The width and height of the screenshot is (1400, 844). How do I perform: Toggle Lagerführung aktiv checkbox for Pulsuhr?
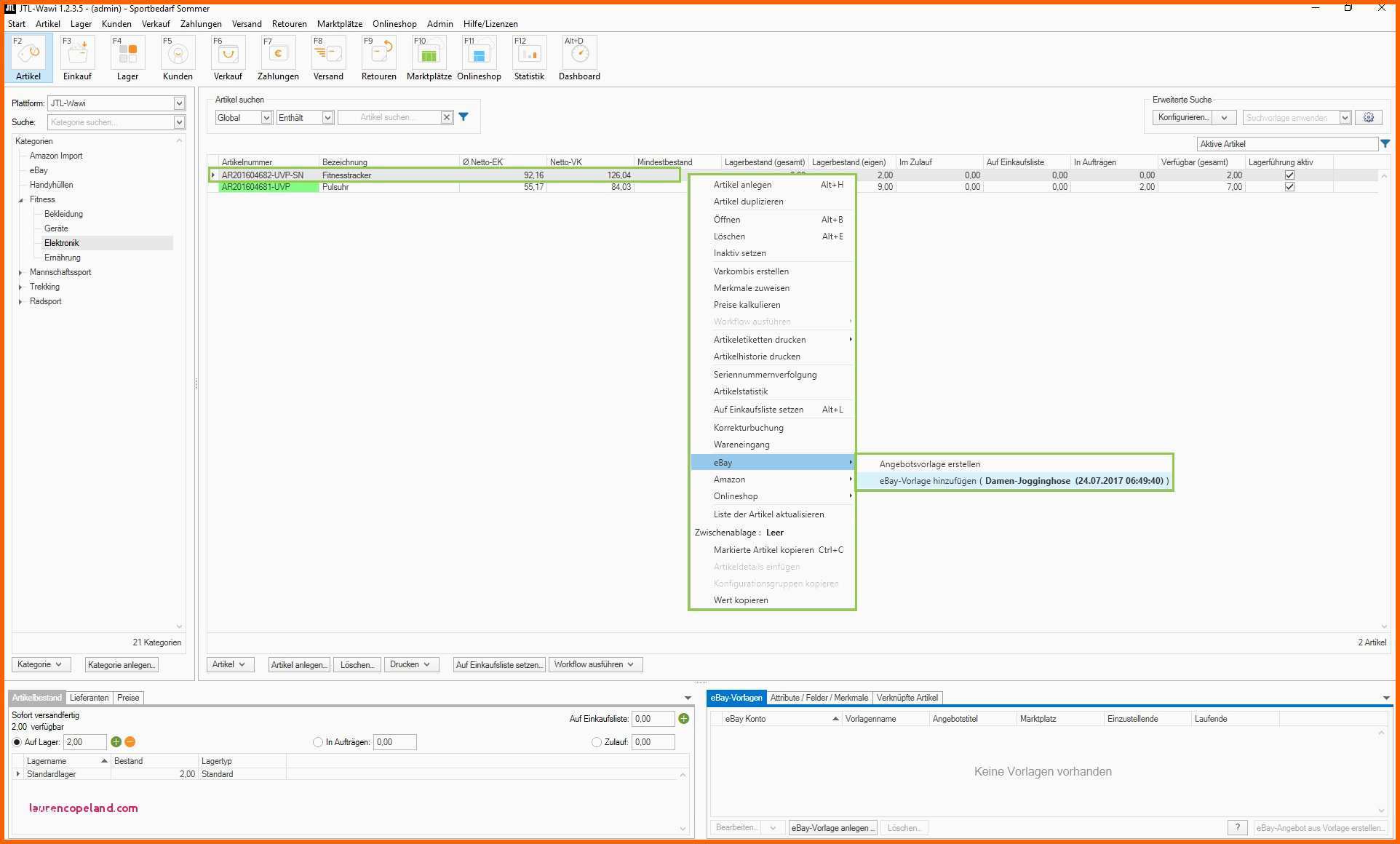coord(1289,187)
